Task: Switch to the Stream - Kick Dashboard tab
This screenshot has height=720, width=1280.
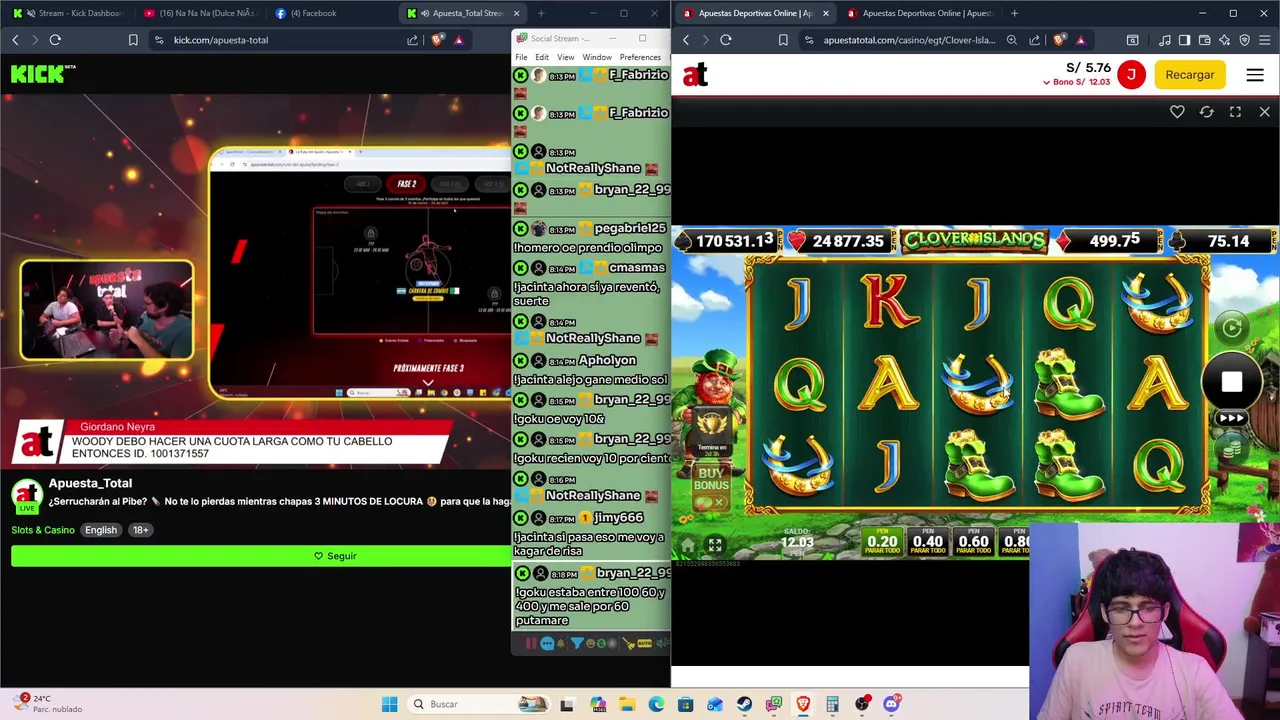Action: (70, 13)
